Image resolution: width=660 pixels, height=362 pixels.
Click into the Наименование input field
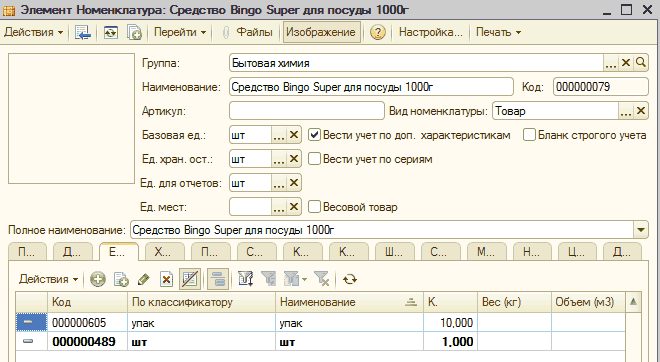371,87
